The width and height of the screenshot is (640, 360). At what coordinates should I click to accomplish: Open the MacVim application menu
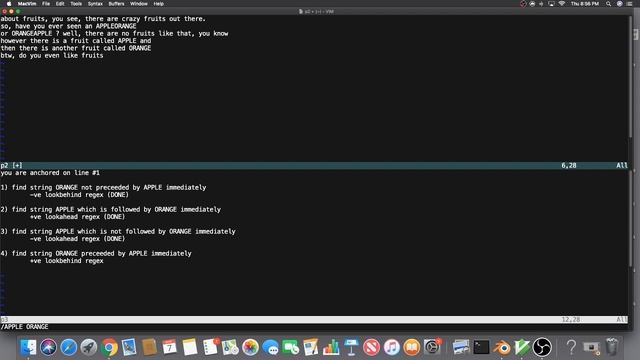[x=27, y=4]
